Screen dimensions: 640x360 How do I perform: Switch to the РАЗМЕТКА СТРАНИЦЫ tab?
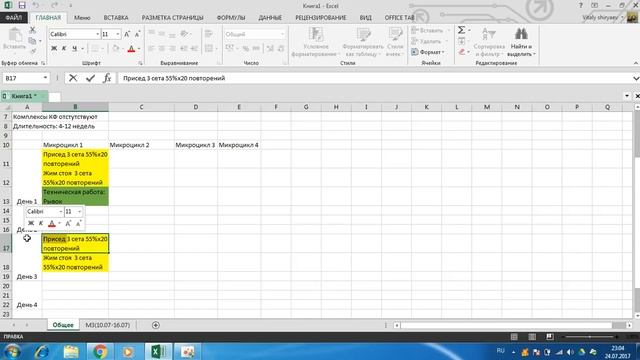coord(172,18)
